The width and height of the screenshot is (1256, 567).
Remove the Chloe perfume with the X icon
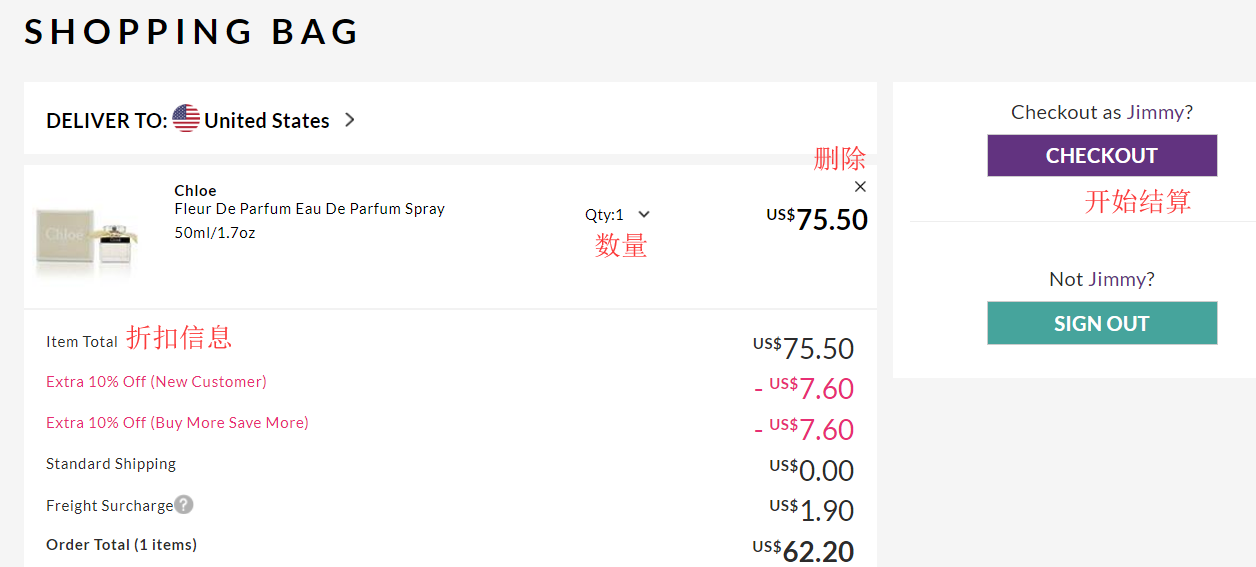tap(860, 187)
